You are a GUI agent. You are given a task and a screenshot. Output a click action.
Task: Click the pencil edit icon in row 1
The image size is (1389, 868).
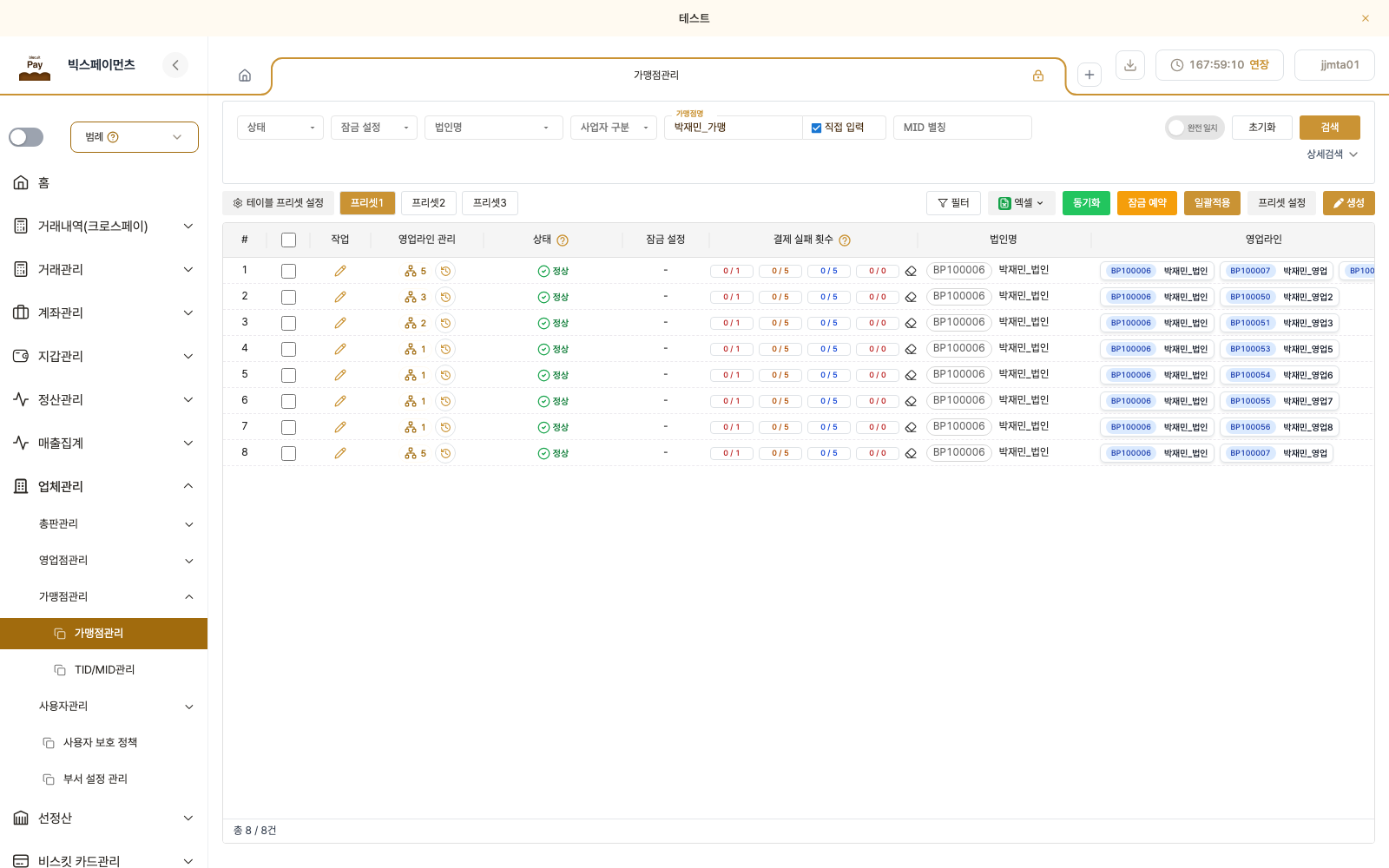coord(340,271)
